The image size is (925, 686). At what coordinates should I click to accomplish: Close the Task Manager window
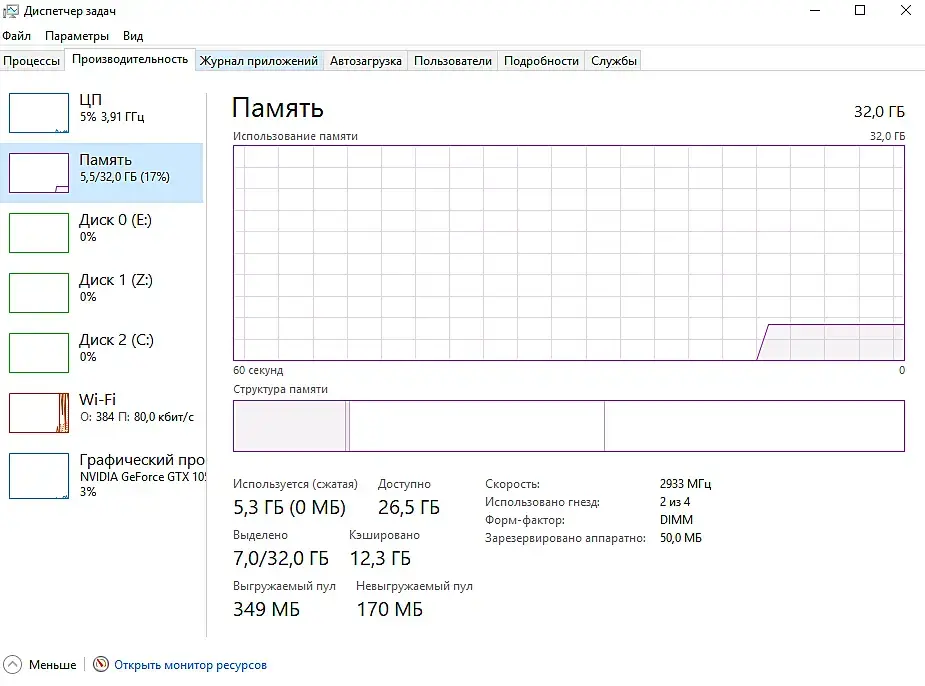pyautogui.click(x=906, y=11)
